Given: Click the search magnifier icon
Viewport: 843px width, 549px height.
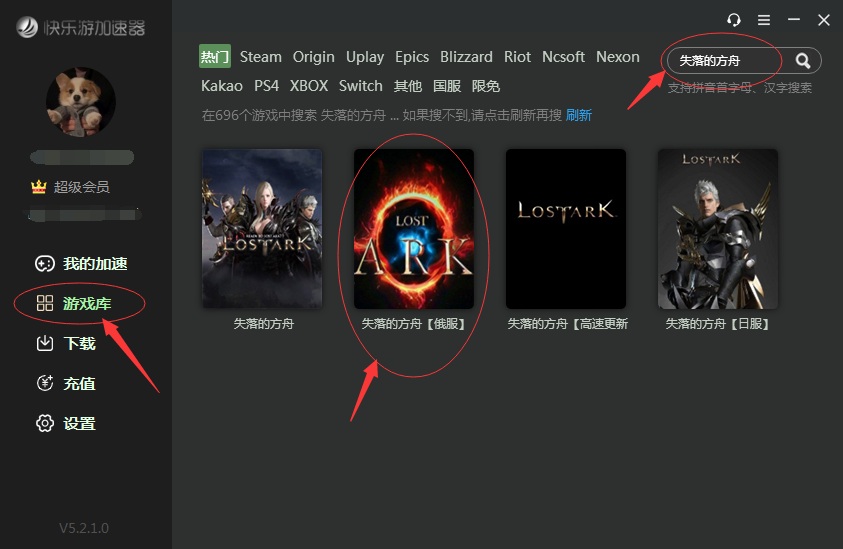Looking at the screenshot, I should [x=803, y=61].
